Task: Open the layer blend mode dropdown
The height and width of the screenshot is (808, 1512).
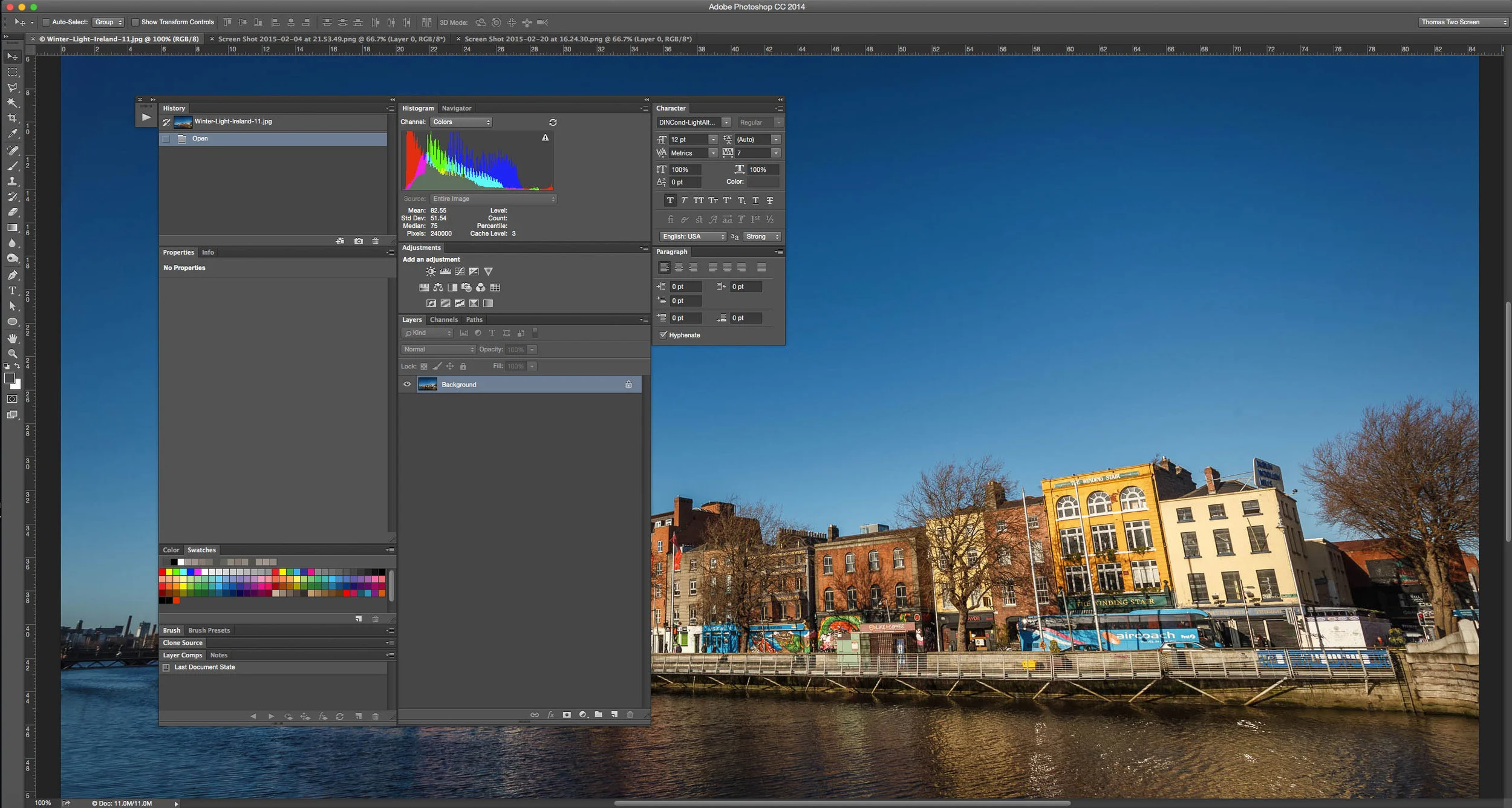Action: pyautogui.click(x=437, y=349)
